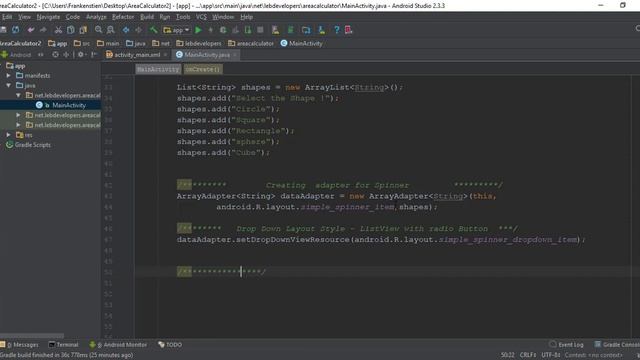Open the Refactor menu
Screen dimensions: 640x360
tap(123, 17)
